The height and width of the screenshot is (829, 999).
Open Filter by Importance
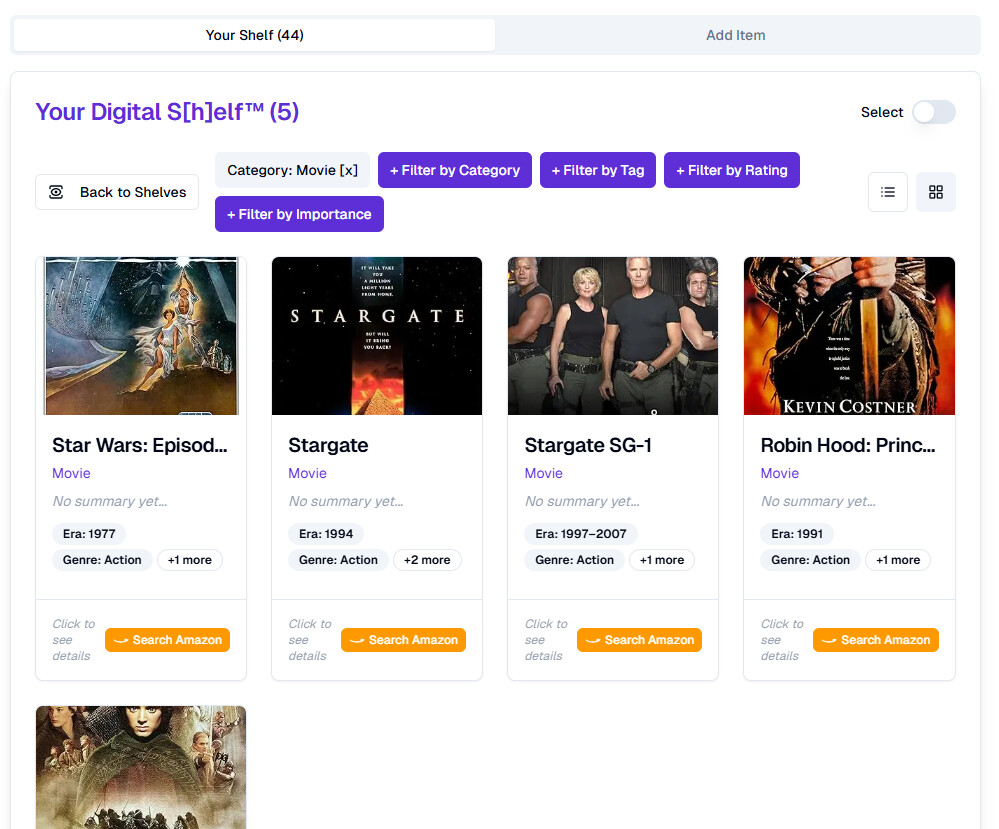pos(299,214)
